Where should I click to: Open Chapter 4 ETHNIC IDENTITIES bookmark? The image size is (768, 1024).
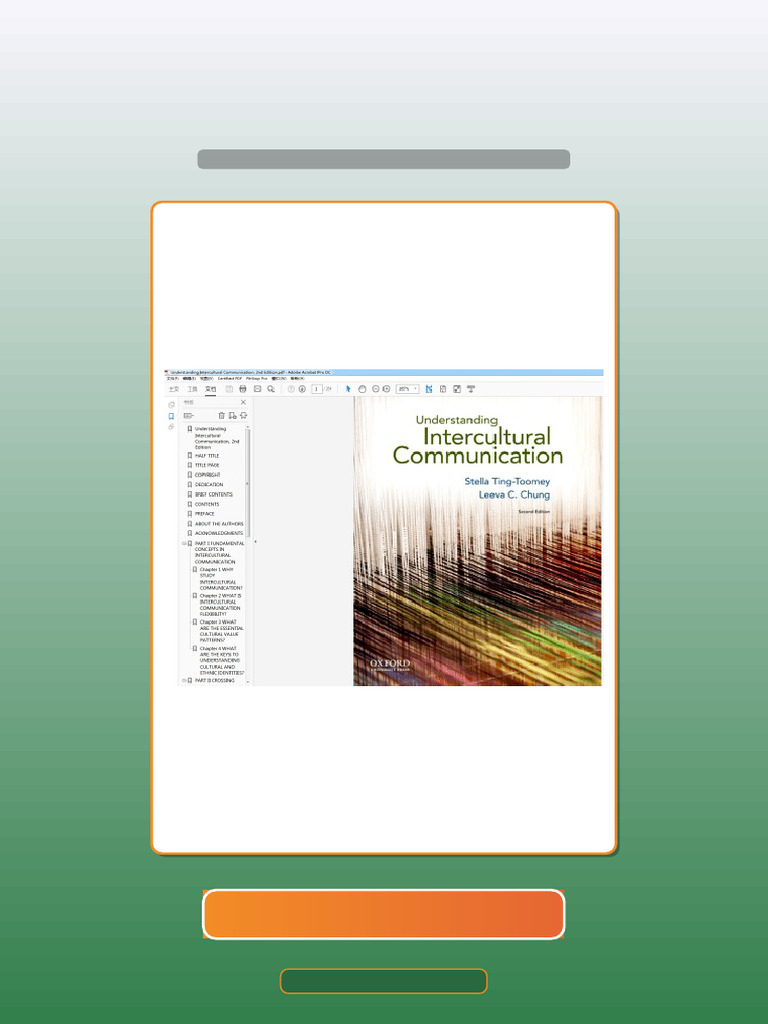tap(221, 660)
